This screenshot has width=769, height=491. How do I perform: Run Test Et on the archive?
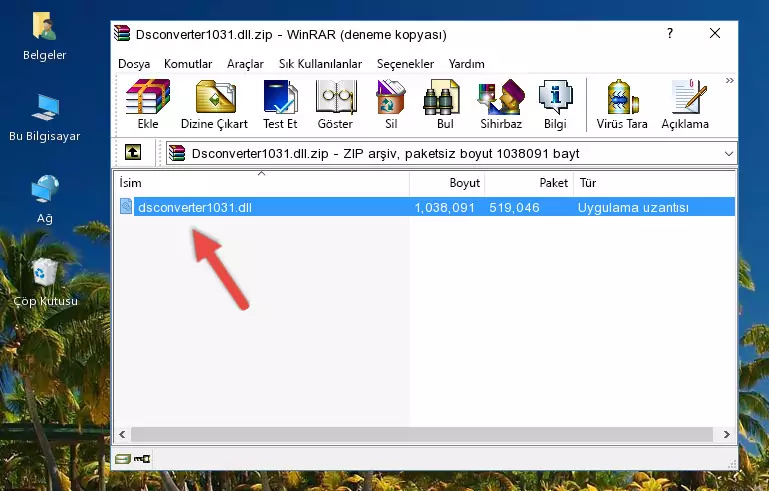[280, 104]
